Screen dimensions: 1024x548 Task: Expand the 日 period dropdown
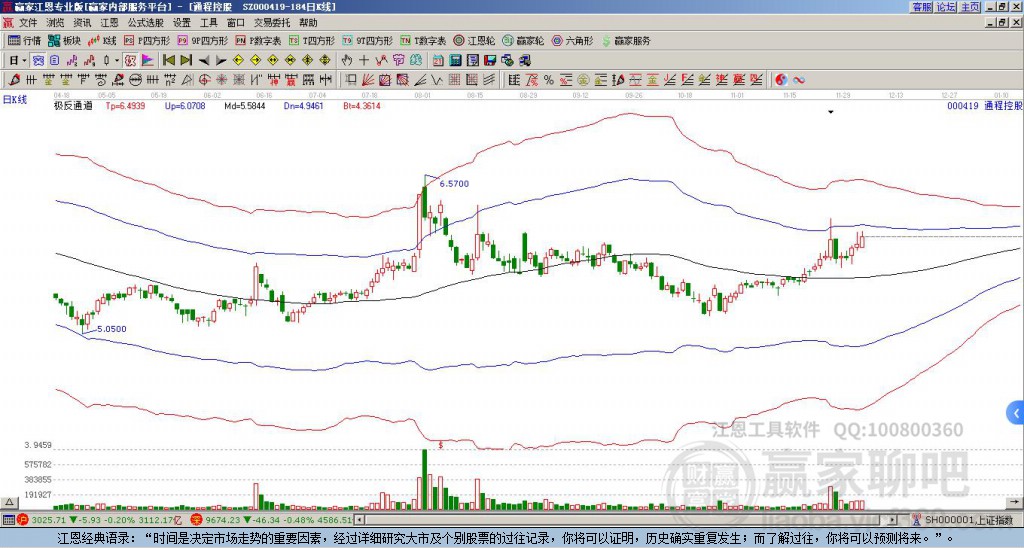click(x=24, y=60)
